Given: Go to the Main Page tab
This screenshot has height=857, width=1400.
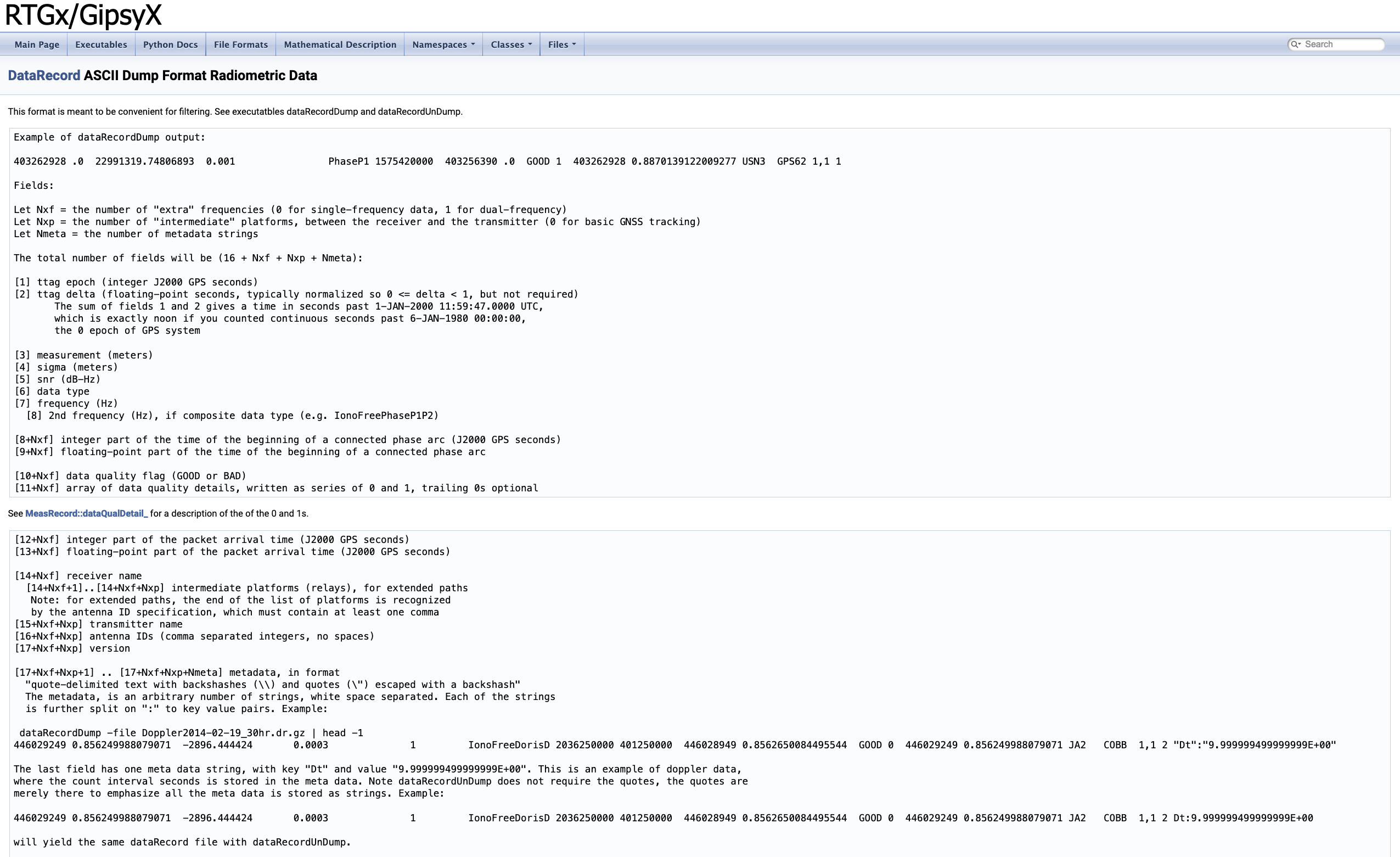Looking at the screenshot, I should click(x=36, y=44).
